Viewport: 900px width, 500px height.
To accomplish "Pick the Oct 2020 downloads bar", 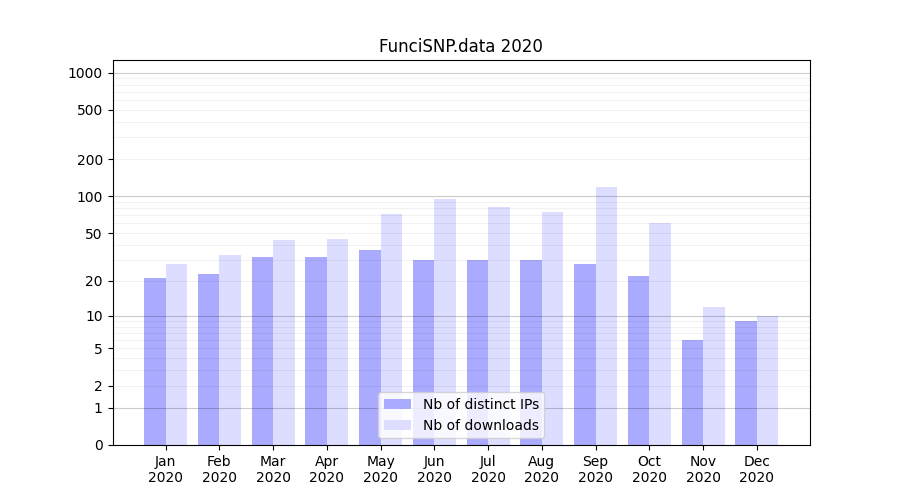I will coord(660,333).
